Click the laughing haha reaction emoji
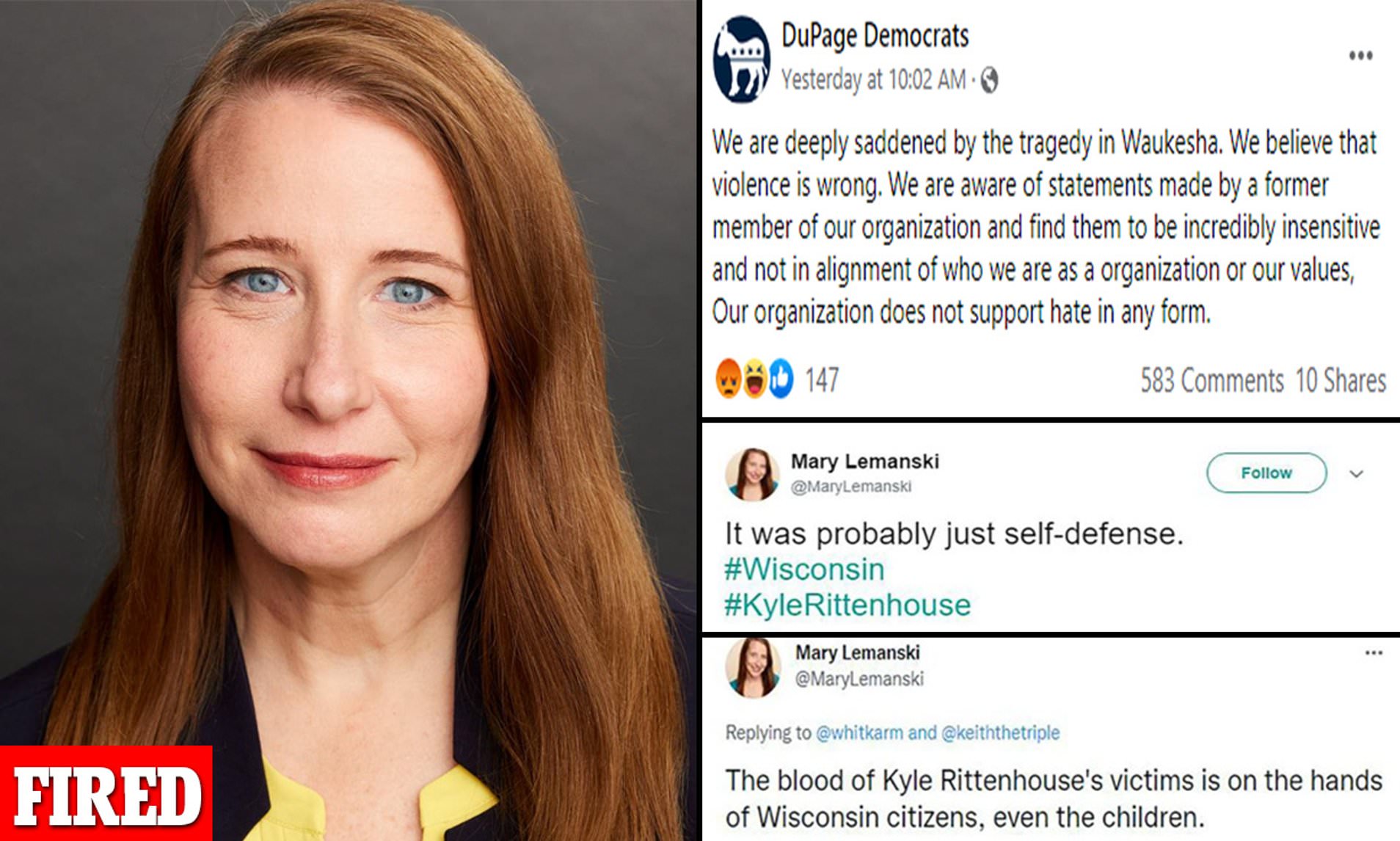Image resolution: width=1400 pixels, height=841 pixels. click(754, 379)
